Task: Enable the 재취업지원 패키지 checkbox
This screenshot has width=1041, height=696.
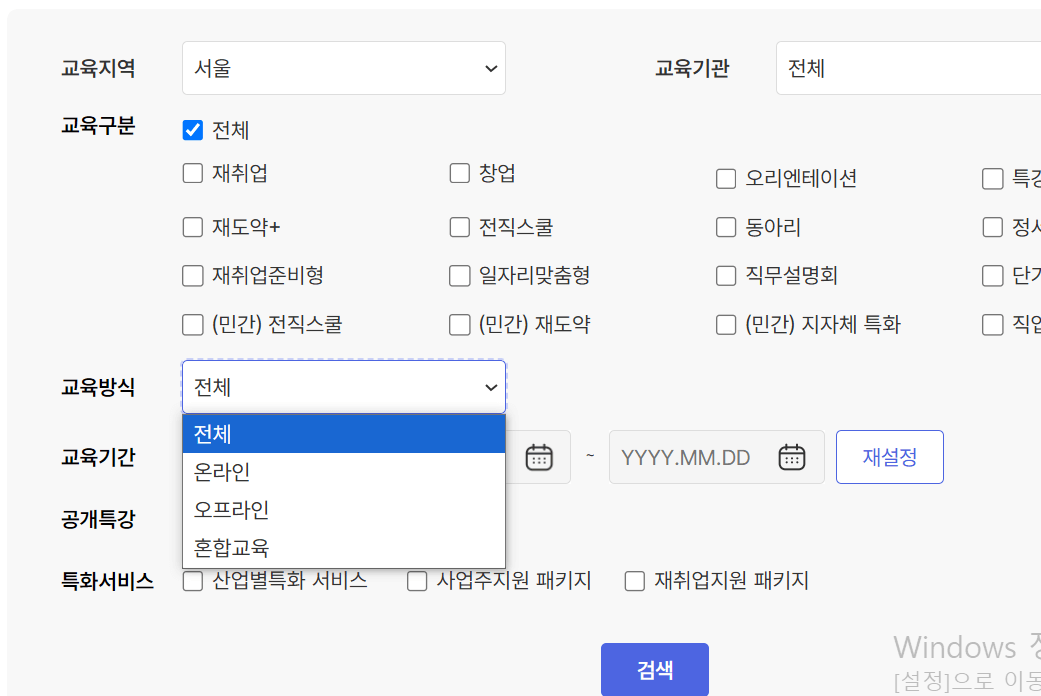Action: [x=634, y=580]
